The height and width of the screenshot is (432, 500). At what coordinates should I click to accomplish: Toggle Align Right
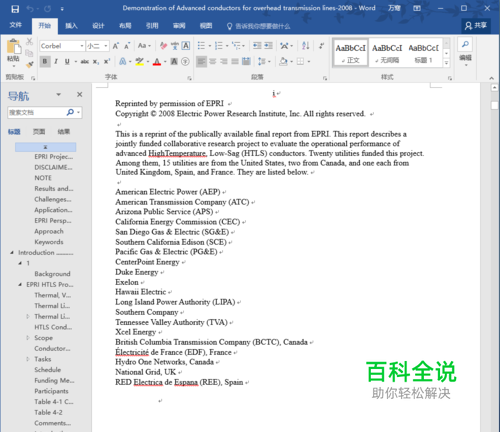click(x=224, y=61)
